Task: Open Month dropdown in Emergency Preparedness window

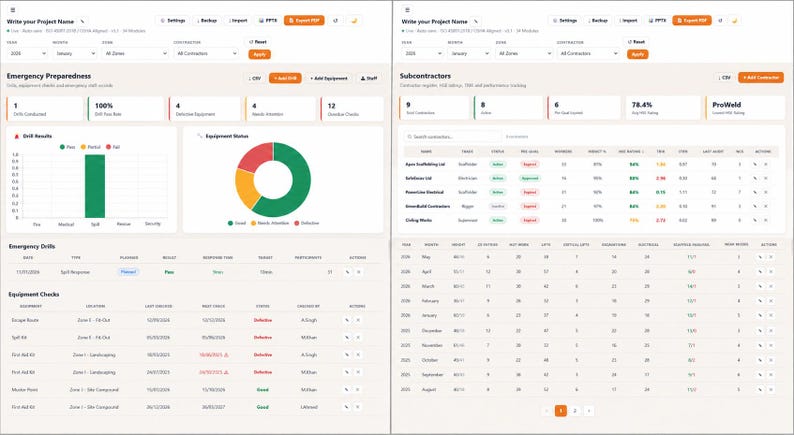Action: [74, 53]
